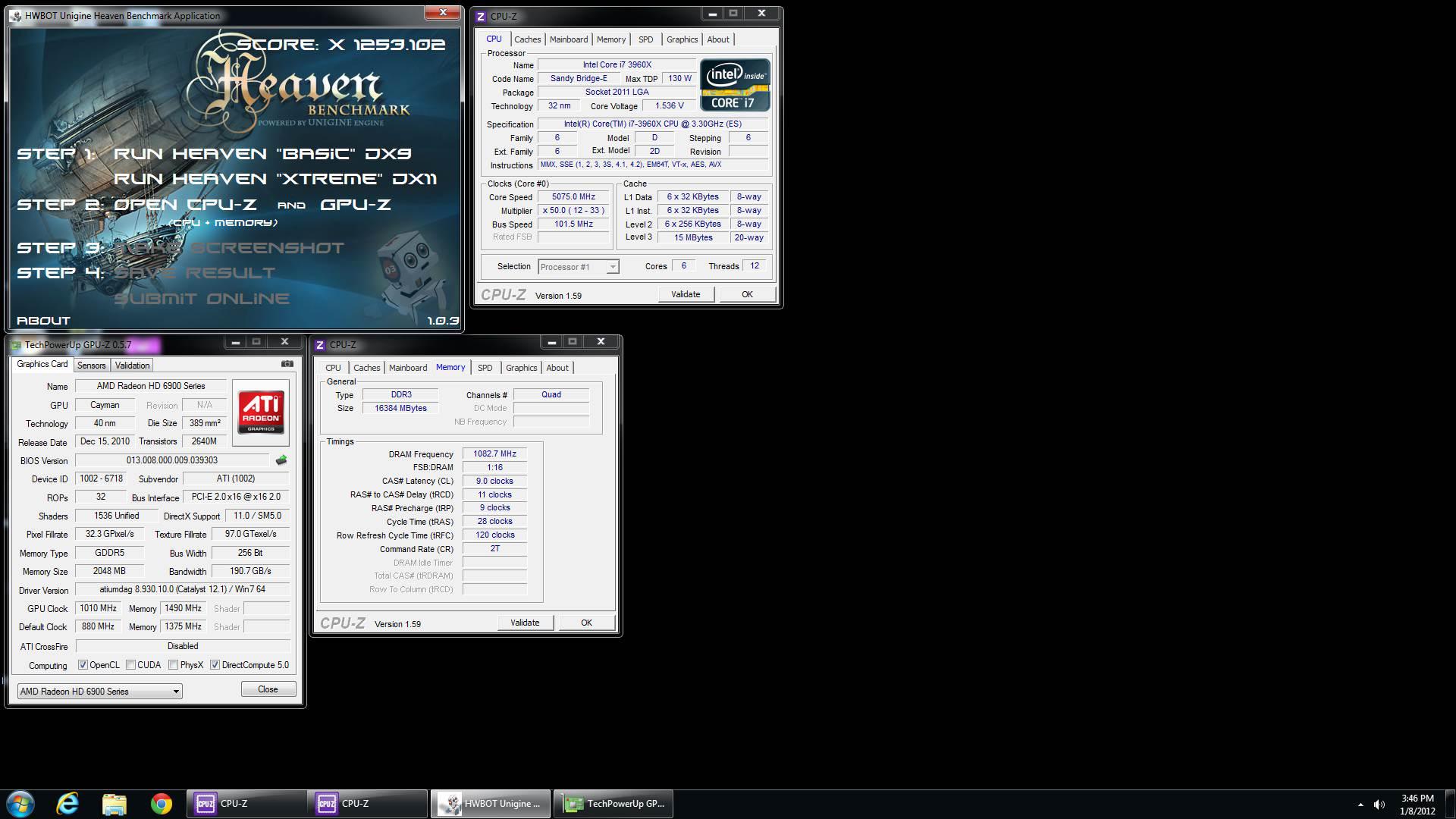Toggle the PhysX checkbox
The image size is (1456, 819).
[x=173, y=665]
